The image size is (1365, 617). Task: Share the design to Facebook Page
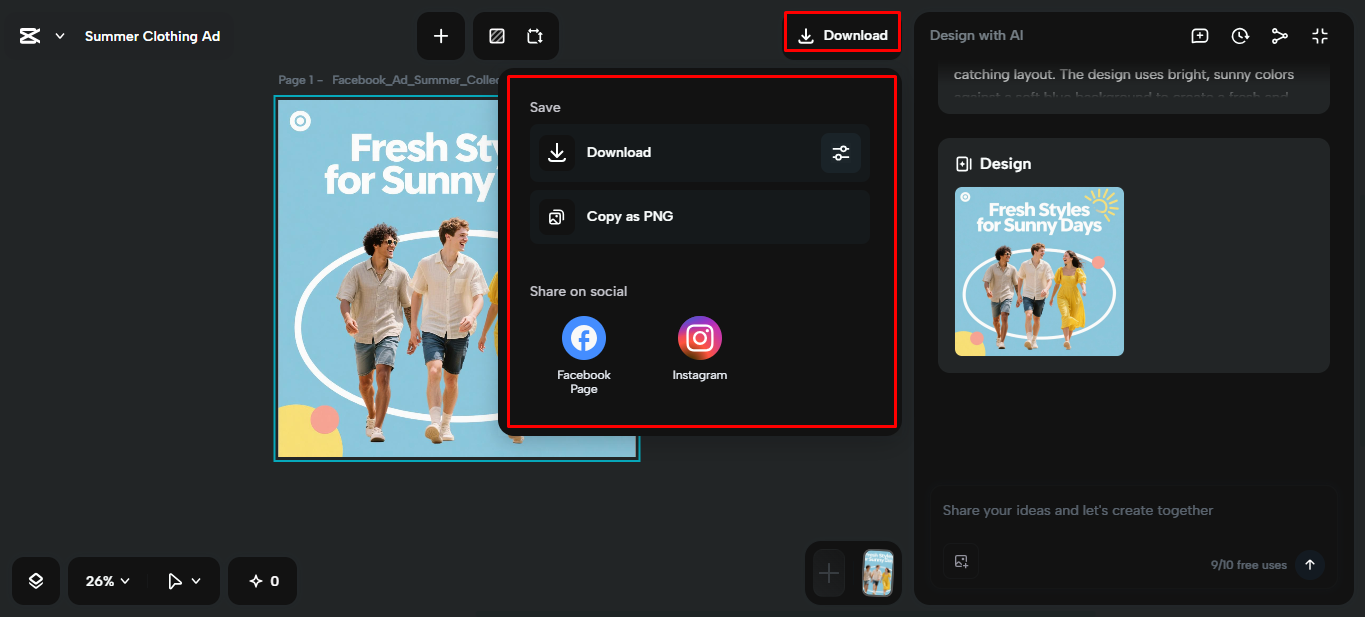[583, 338]
